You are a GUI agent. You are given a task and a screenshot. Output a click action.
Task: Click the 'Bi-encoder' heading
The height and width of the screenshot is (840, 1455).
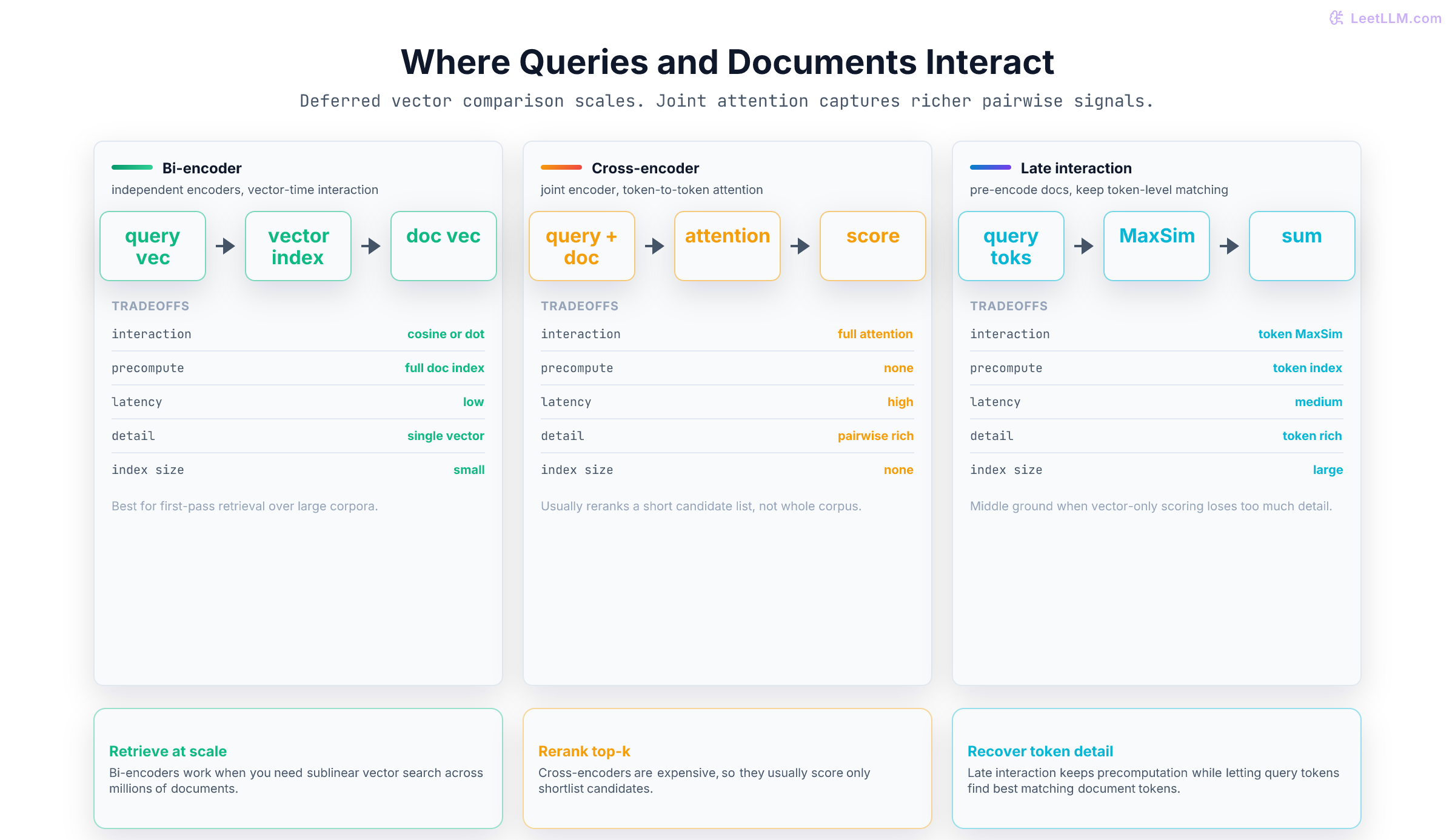point(202,168)
